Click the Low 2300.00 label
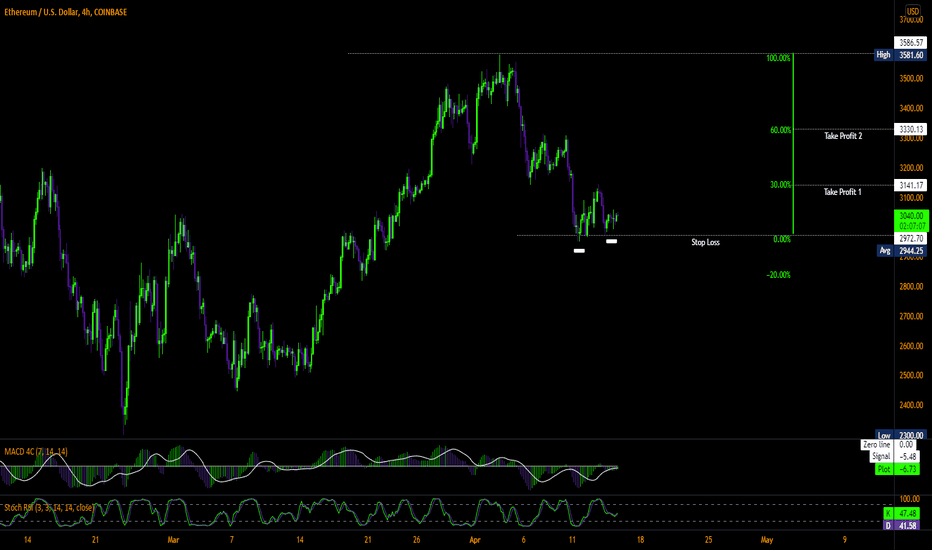Viewport: 932px width, 550px height. click(x=901, y=435)
